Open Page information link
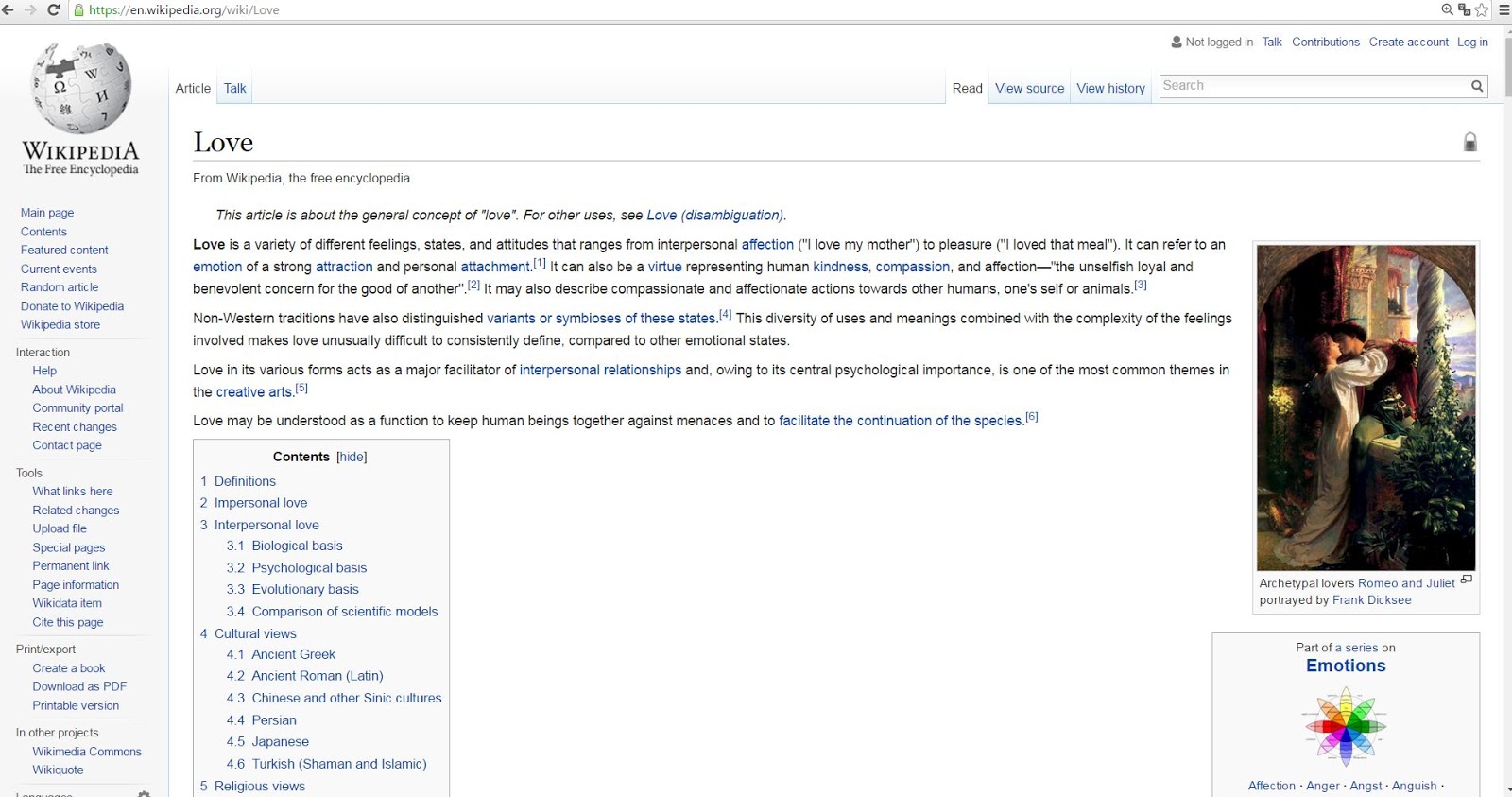This screenshot has width=1512, height=797. tap(76, 585)
